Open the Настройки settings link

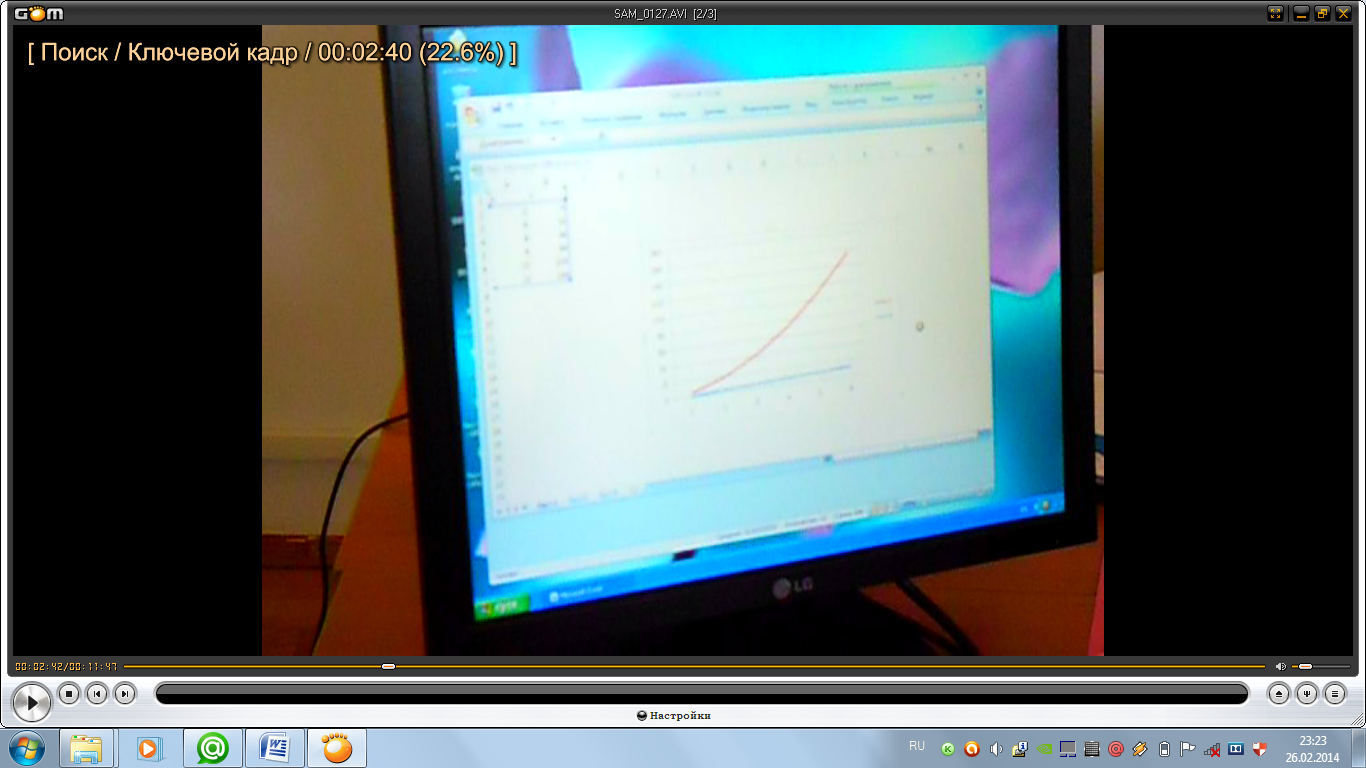pyautogui.click(x=674, y=715)
